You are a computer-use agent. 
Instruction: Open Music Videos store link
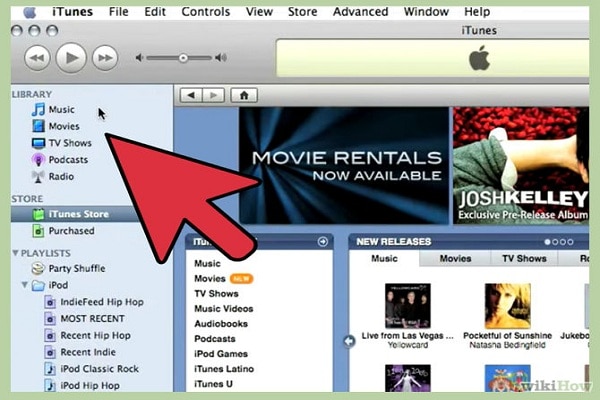[x=223, y=309]
